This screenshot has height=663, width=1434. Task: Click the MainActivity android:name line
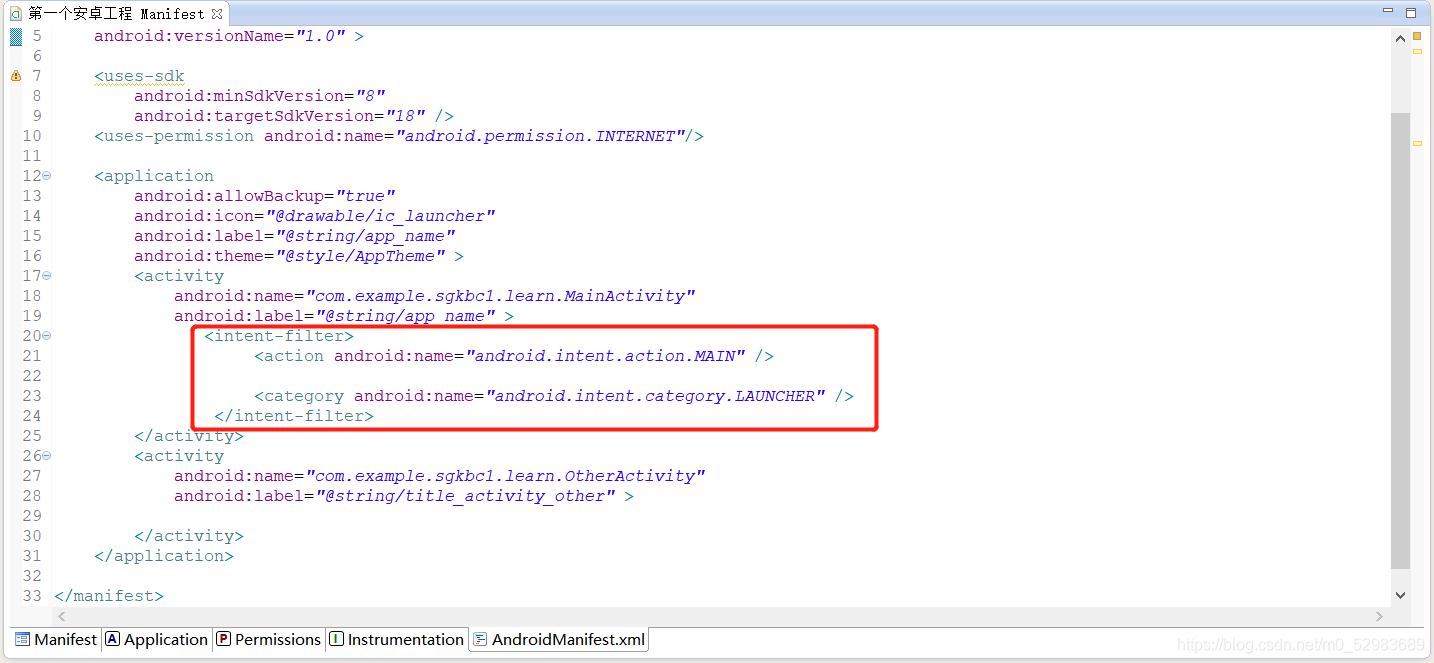point(435,296)
